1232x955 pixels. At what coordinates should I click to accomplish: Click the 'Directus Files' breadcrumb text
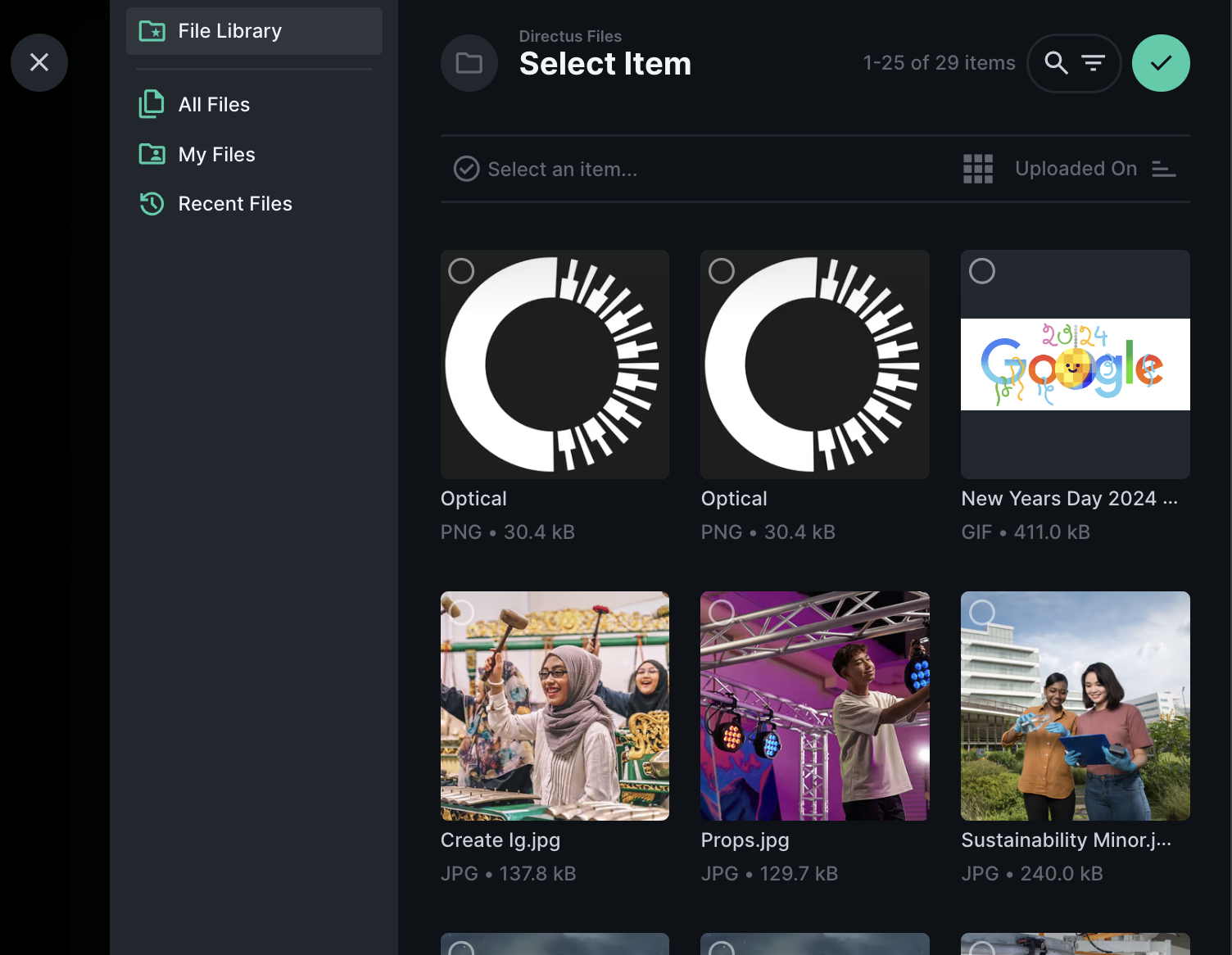[x=570, y=36]
